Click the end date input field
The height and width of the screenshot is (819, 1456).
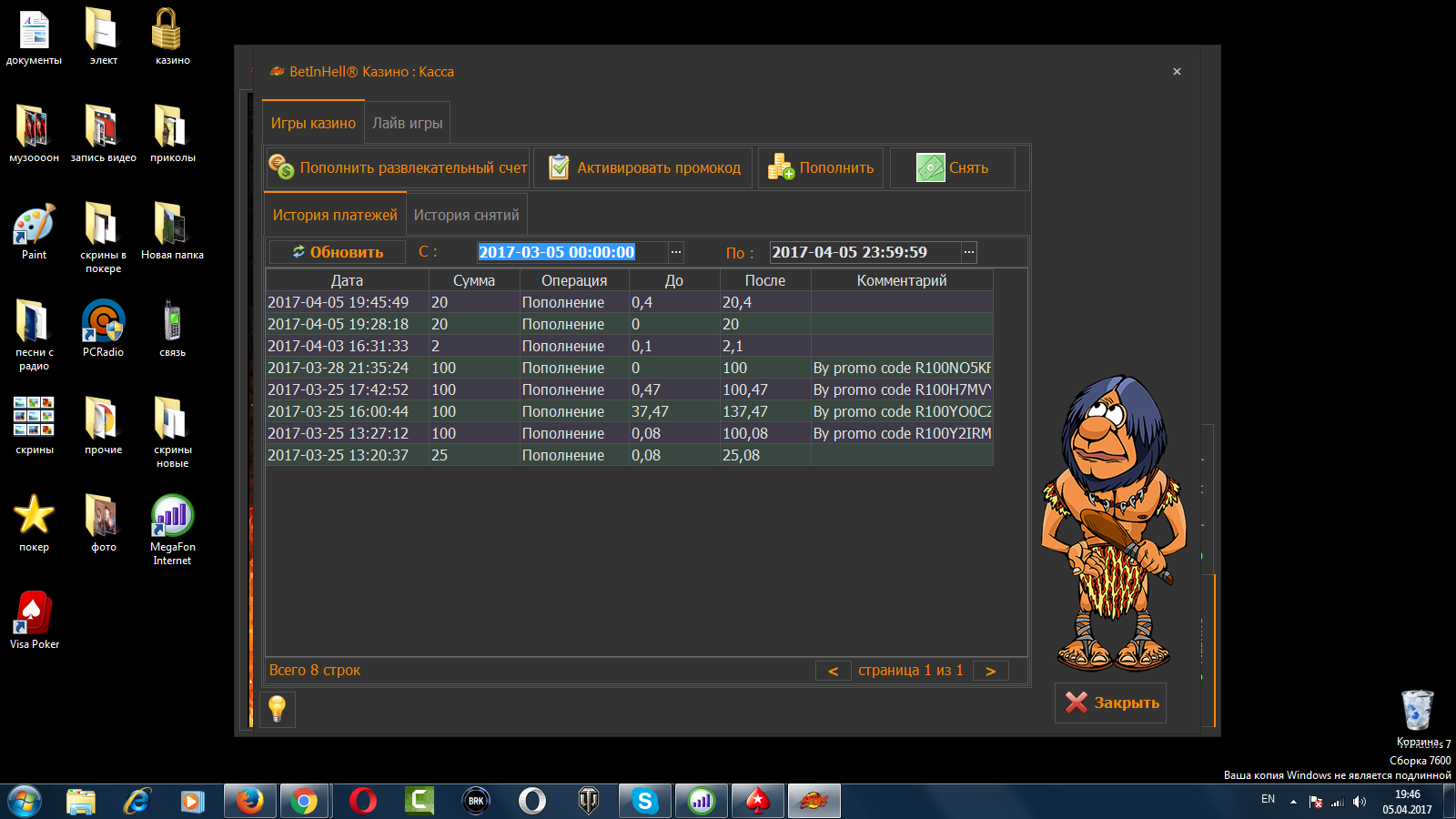coord(864,252)
